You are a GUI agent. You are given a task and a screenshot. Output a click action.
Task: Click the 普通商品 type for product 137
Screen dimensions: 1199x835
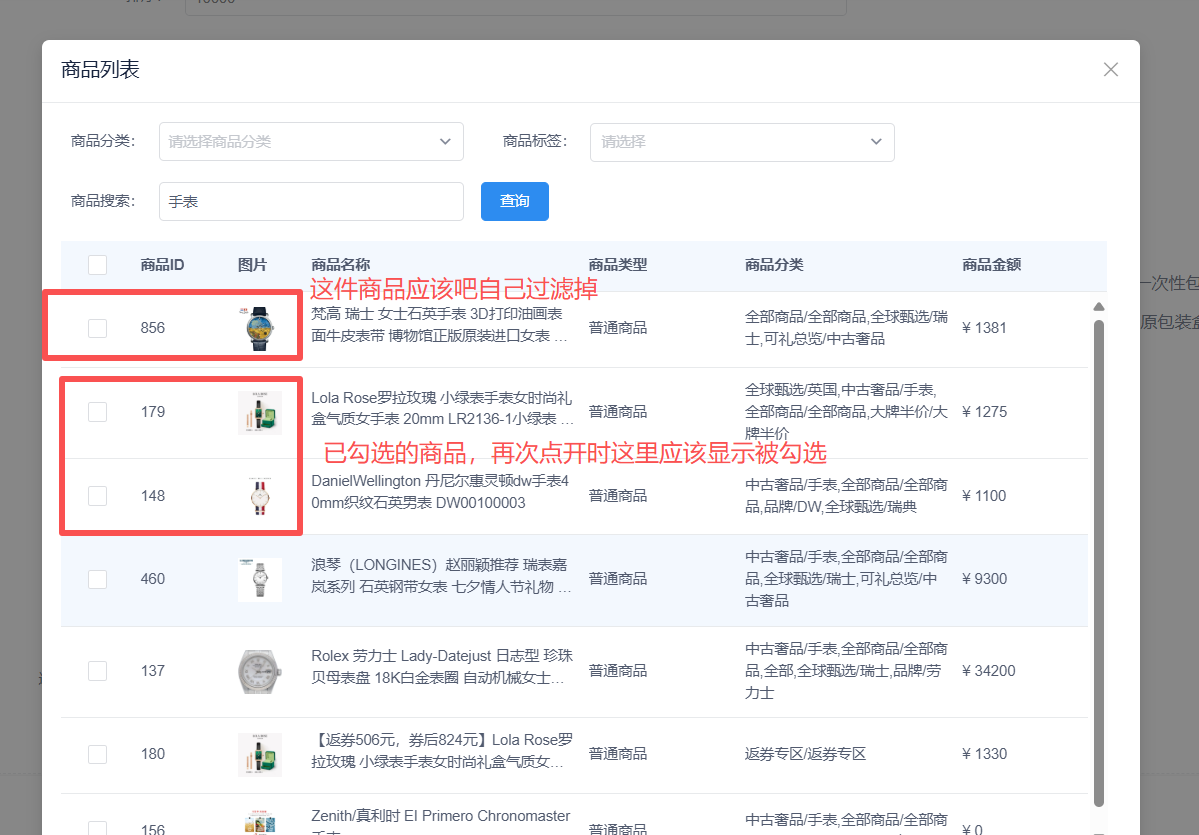coord(618,671)
